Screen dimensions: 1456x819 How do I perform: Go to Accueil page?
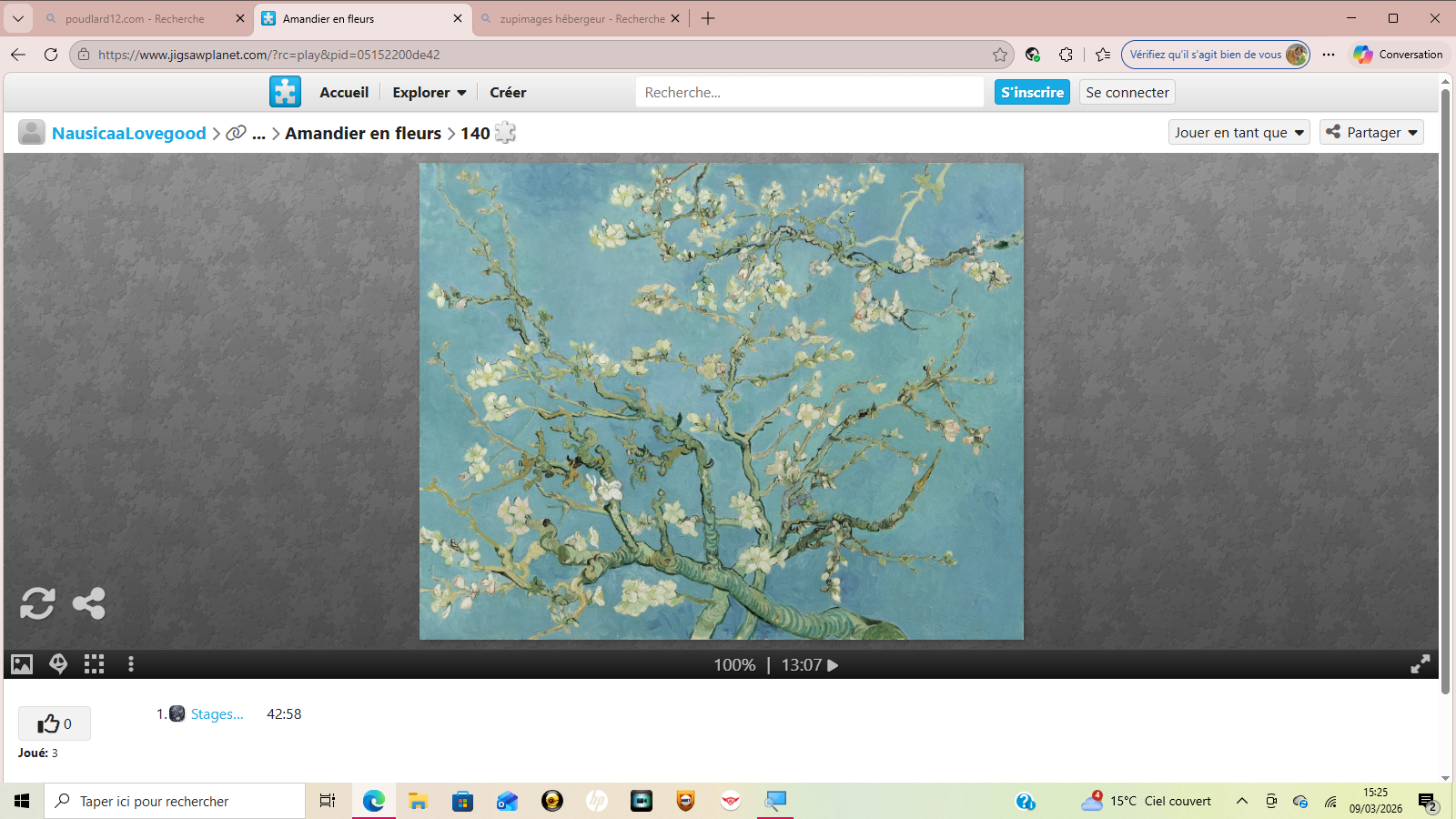pyautogui.click(x=344, y=92)
